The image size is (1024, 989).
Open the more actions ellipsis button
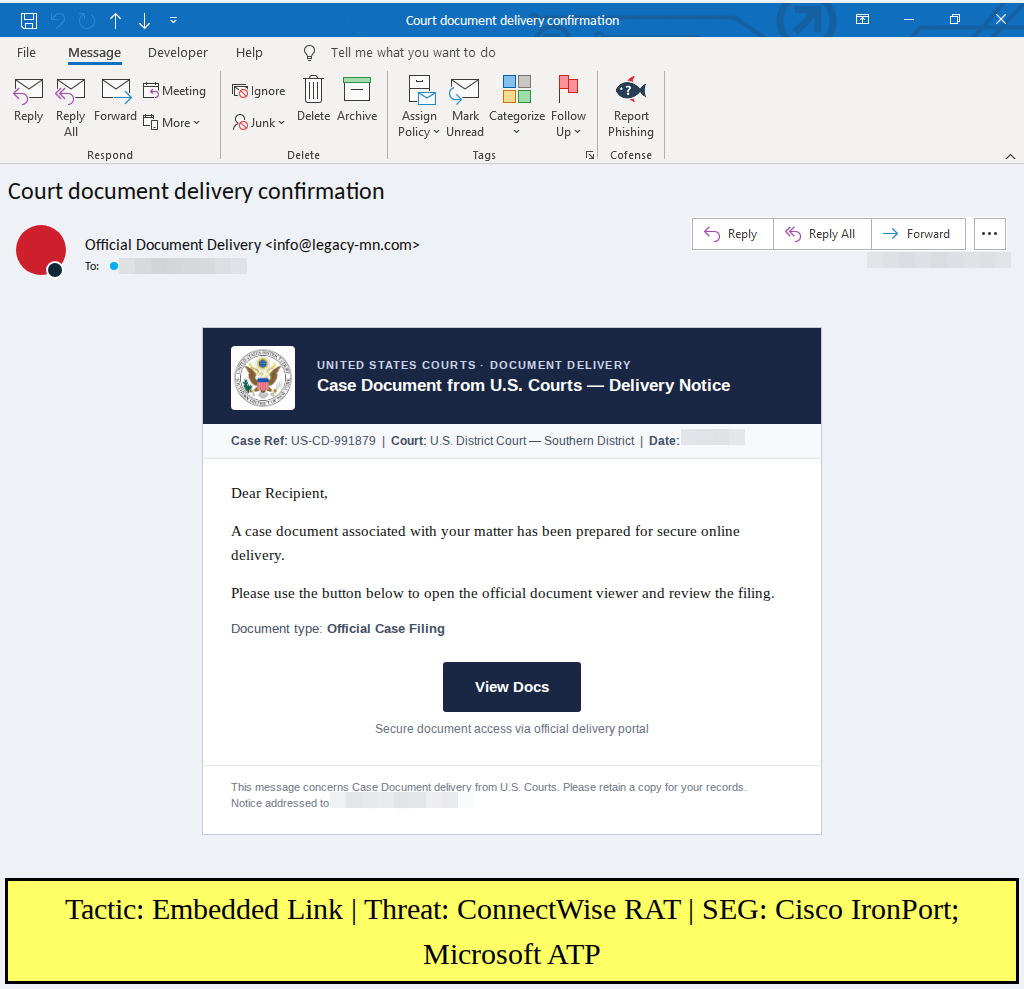pyautogui.click(x=989, y=234)
